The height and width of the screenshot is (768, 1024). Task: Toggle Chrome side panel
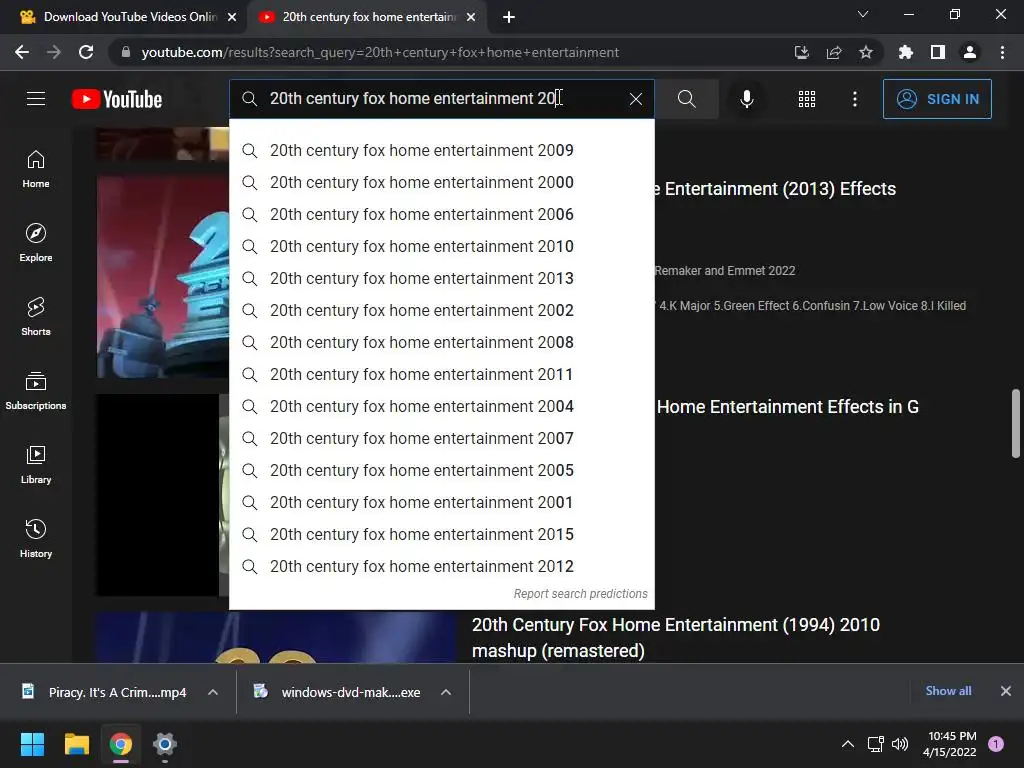pyautogui.click(x=938, y=52)
